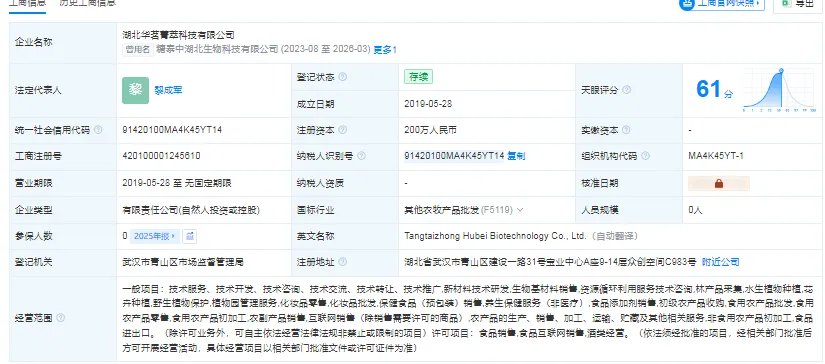This screenshot has height=364, width=825.
Task: Click the help icon next to 实缴资本
Action: [626, 129]
